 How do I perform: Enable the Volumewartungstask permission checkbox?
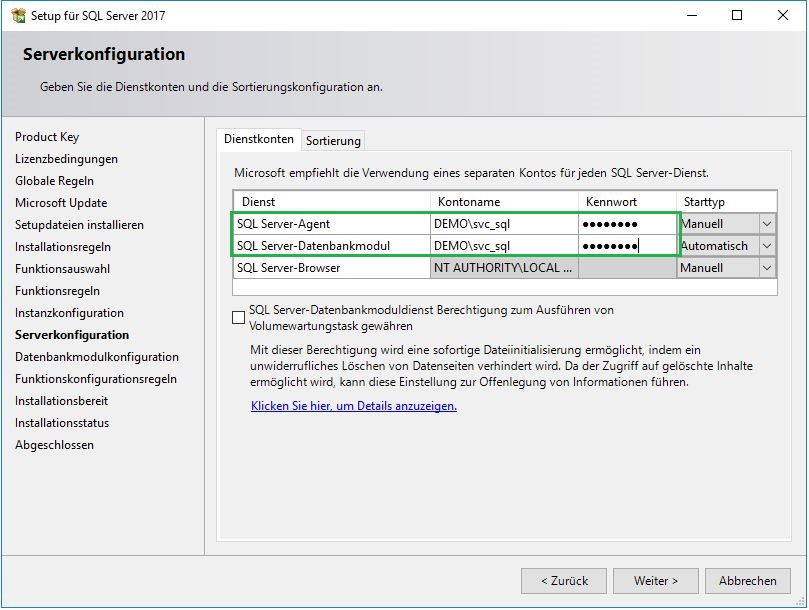(x=237, y=316)
